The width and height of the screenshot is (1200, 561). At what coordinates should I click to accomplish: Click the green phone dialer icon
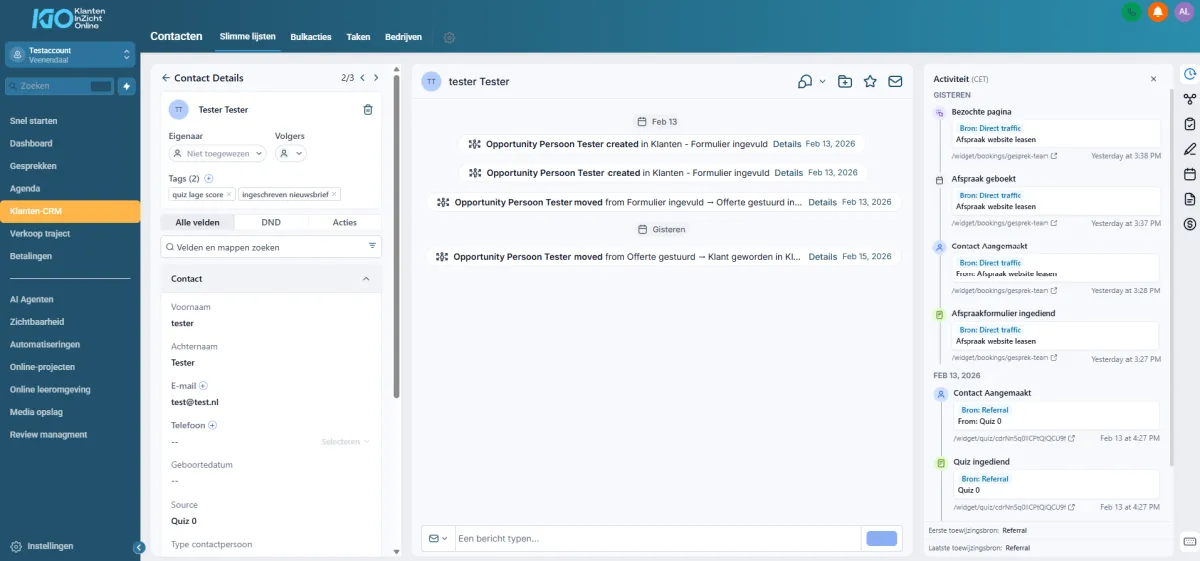(x=1132, y=12)
